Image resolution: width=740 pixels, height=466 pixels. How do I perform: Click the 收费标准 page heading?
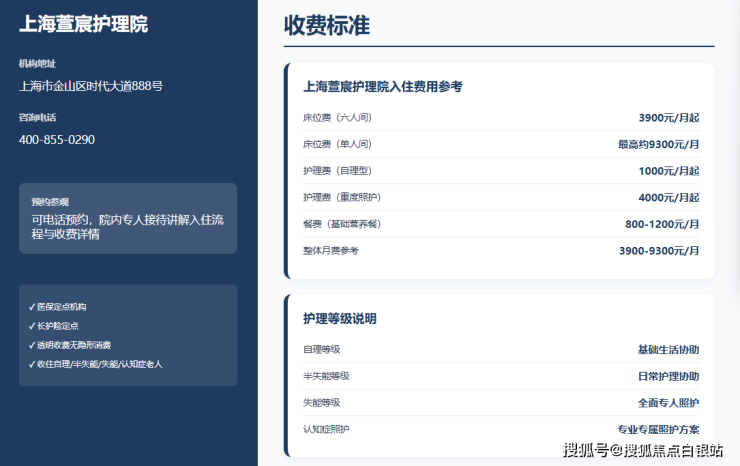[x=327, y=25]
